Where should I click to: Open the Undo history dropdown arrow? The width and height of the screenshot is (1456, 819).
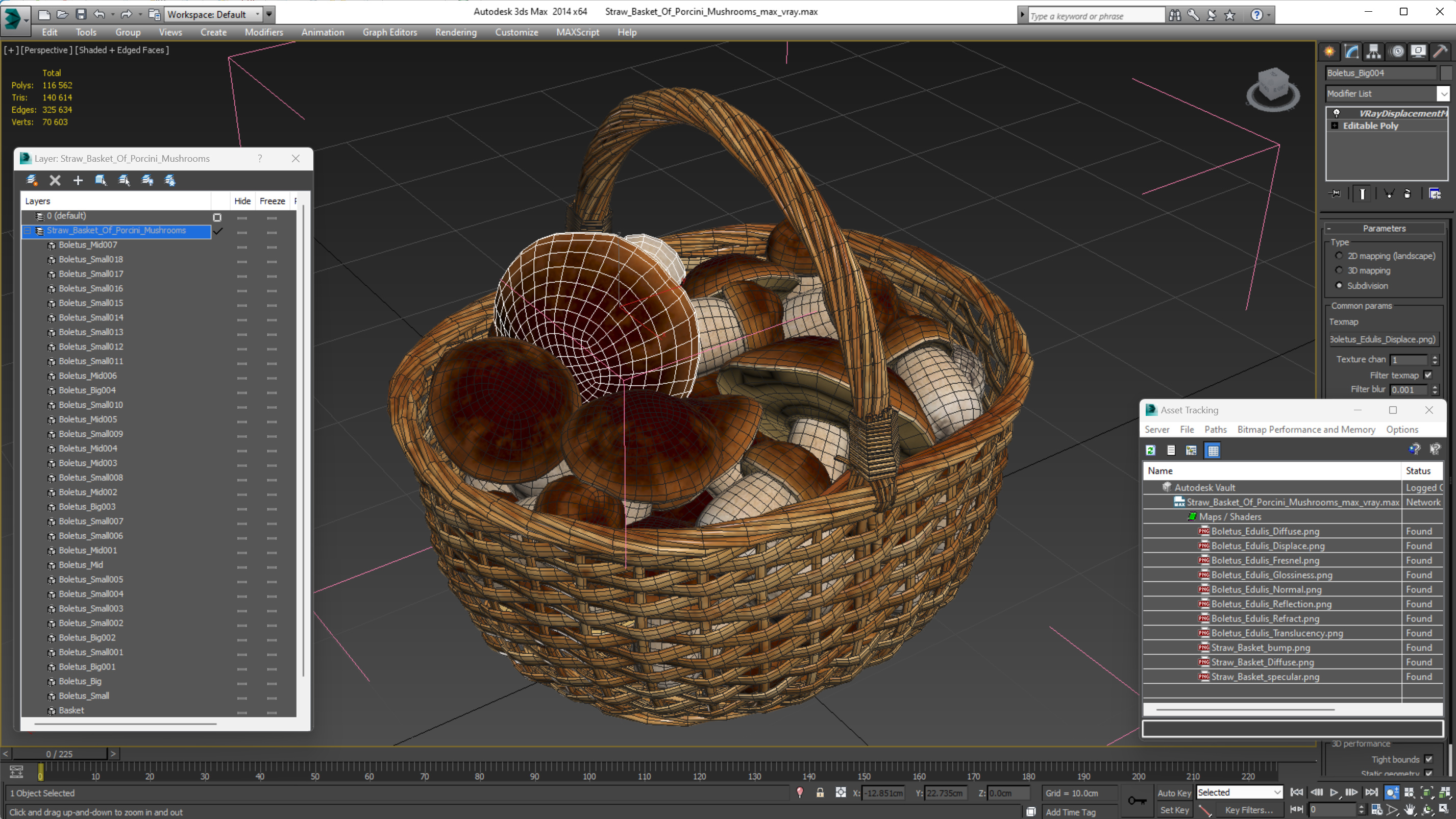click(x=112, y=14)
